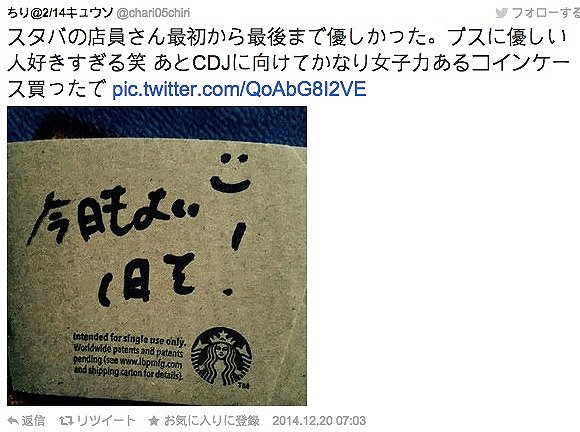Click the Twitter bird follow icon
Screen dimensions: 580x432
502,13
